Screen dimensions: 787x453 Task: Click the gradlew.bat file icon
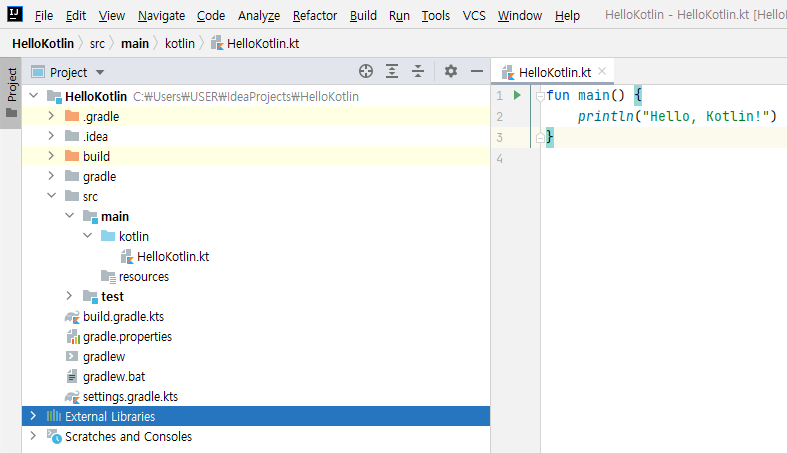72,376
